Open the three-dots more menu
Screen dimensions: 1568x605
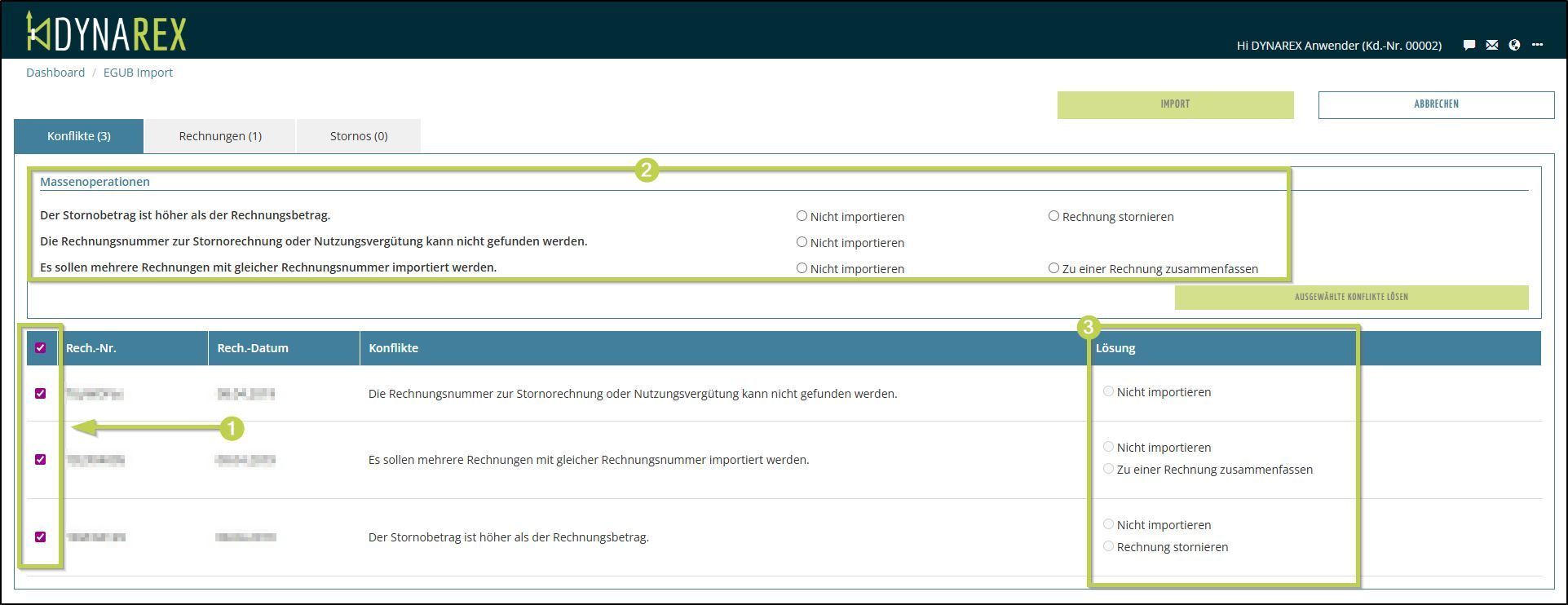(x=1537, y=45)
